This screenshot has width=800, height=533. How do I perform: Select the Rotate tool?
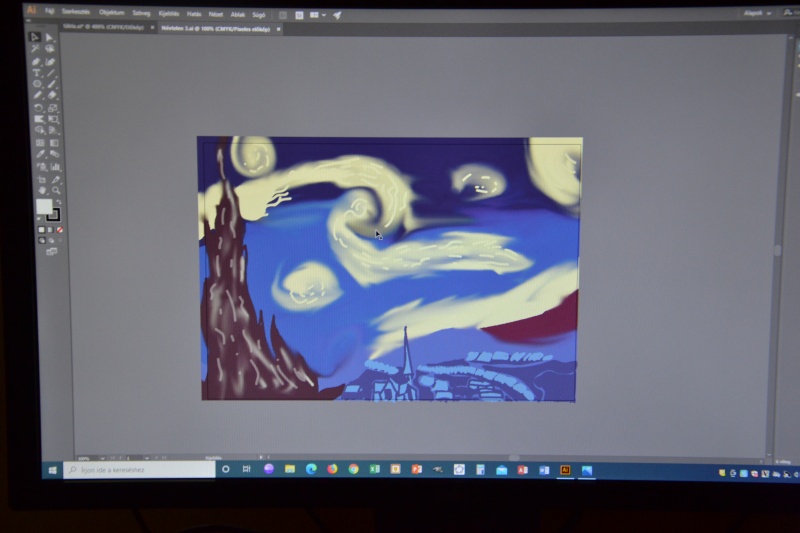tap(38, 108)
